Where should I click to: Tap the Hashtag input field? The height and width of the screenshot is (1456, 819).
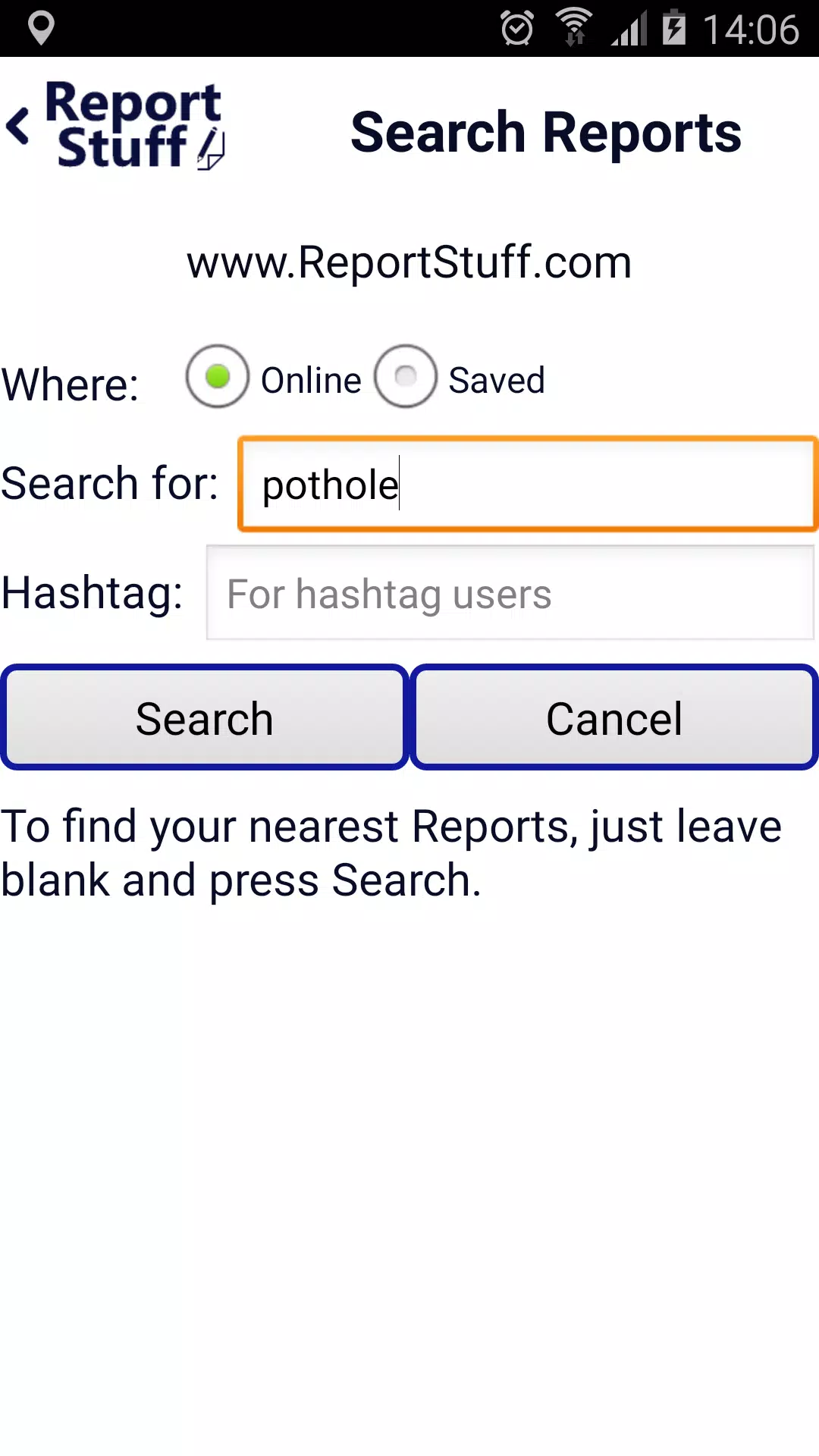coord(510,592)
